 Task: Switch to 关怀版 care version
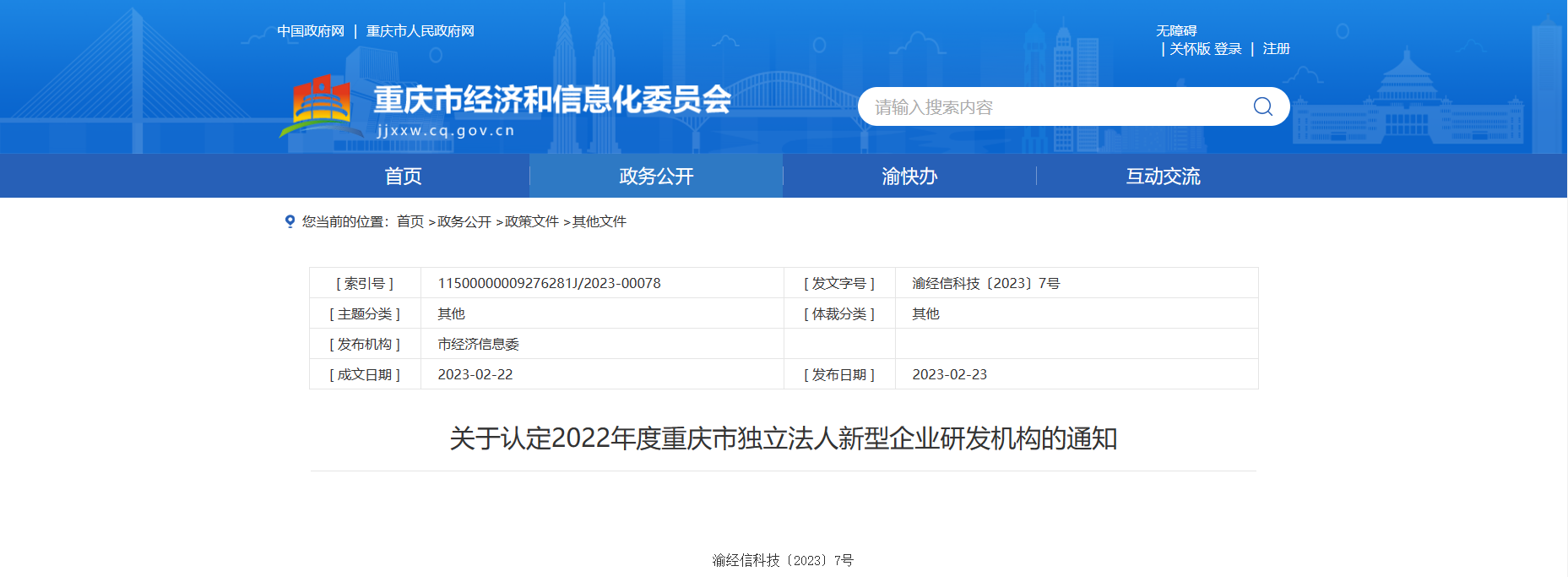[x=1190, y=49]
